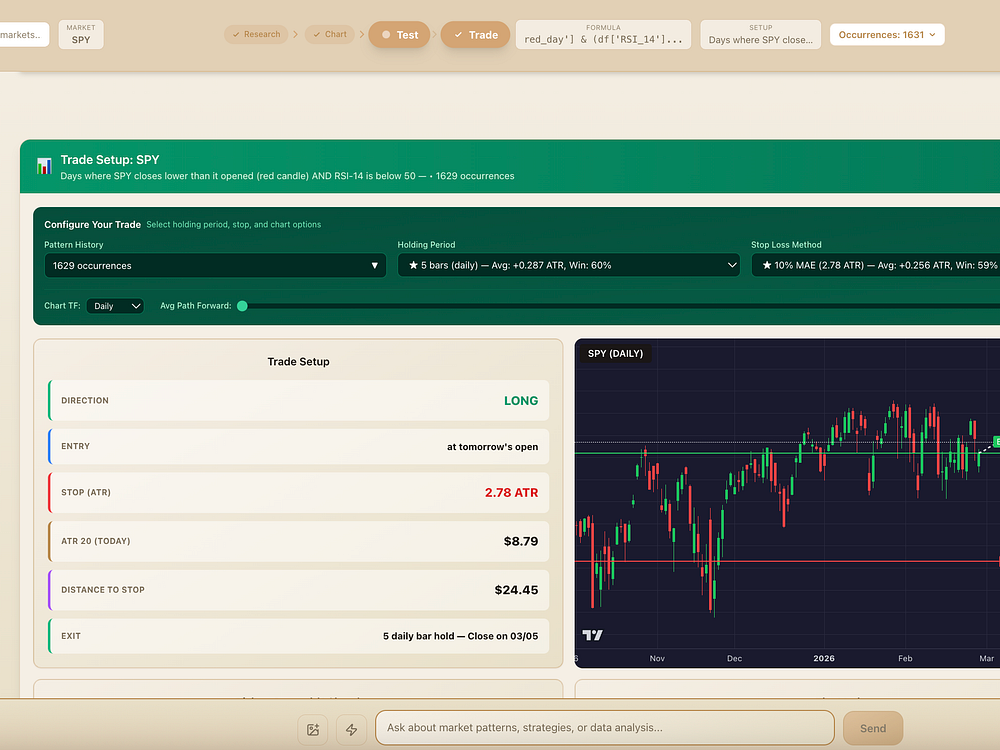Click the Send button

(873, 728)
